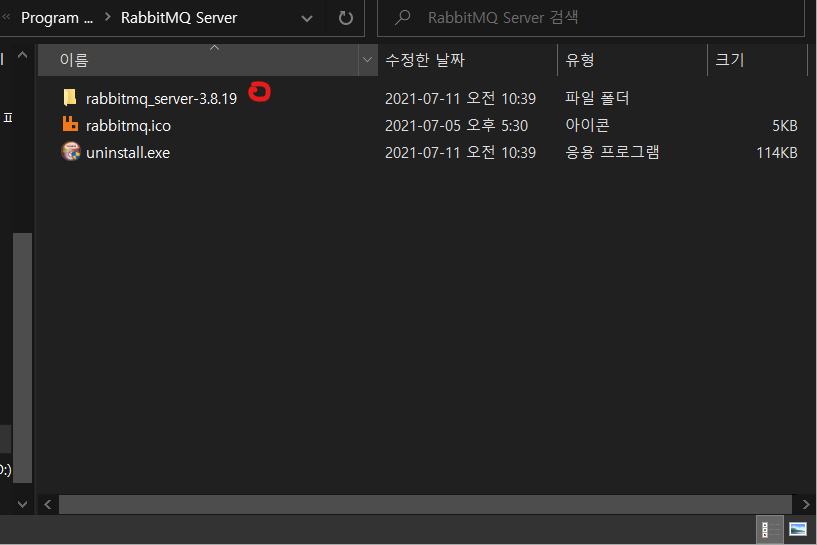Click the 5KB size cell
Screen dimensions: 817x545
click(785, 126)
